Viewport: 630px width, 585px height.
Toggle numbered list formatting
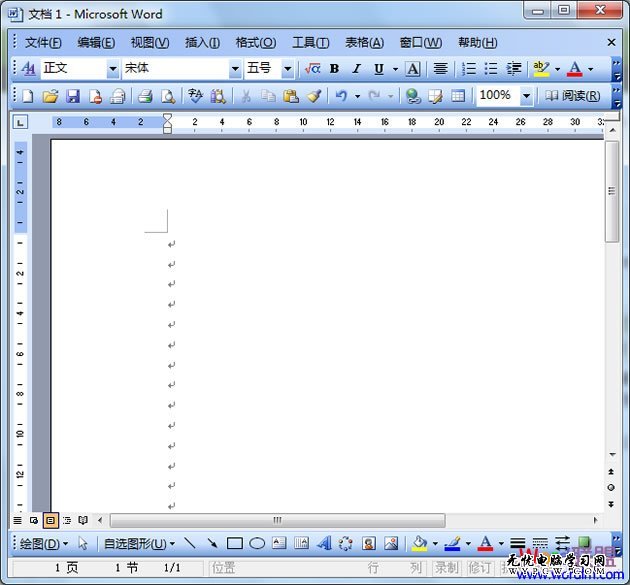coord(468,69)
